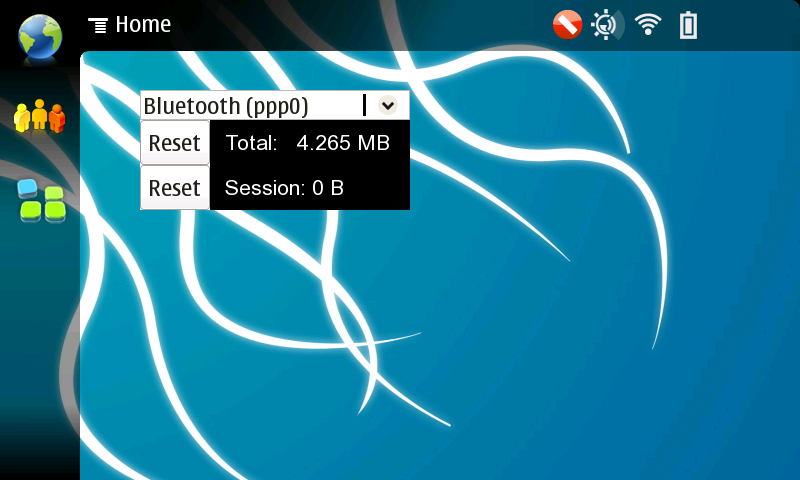This screenshot has height=480, width=800.
Task: Click the vertical separator in the interface selector
Action: [x=364, y=105]
